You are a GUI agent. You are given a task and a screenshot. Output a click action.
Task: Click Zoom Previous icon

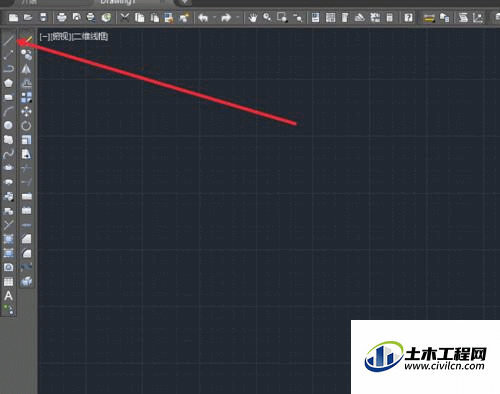[x=298, y=17]
